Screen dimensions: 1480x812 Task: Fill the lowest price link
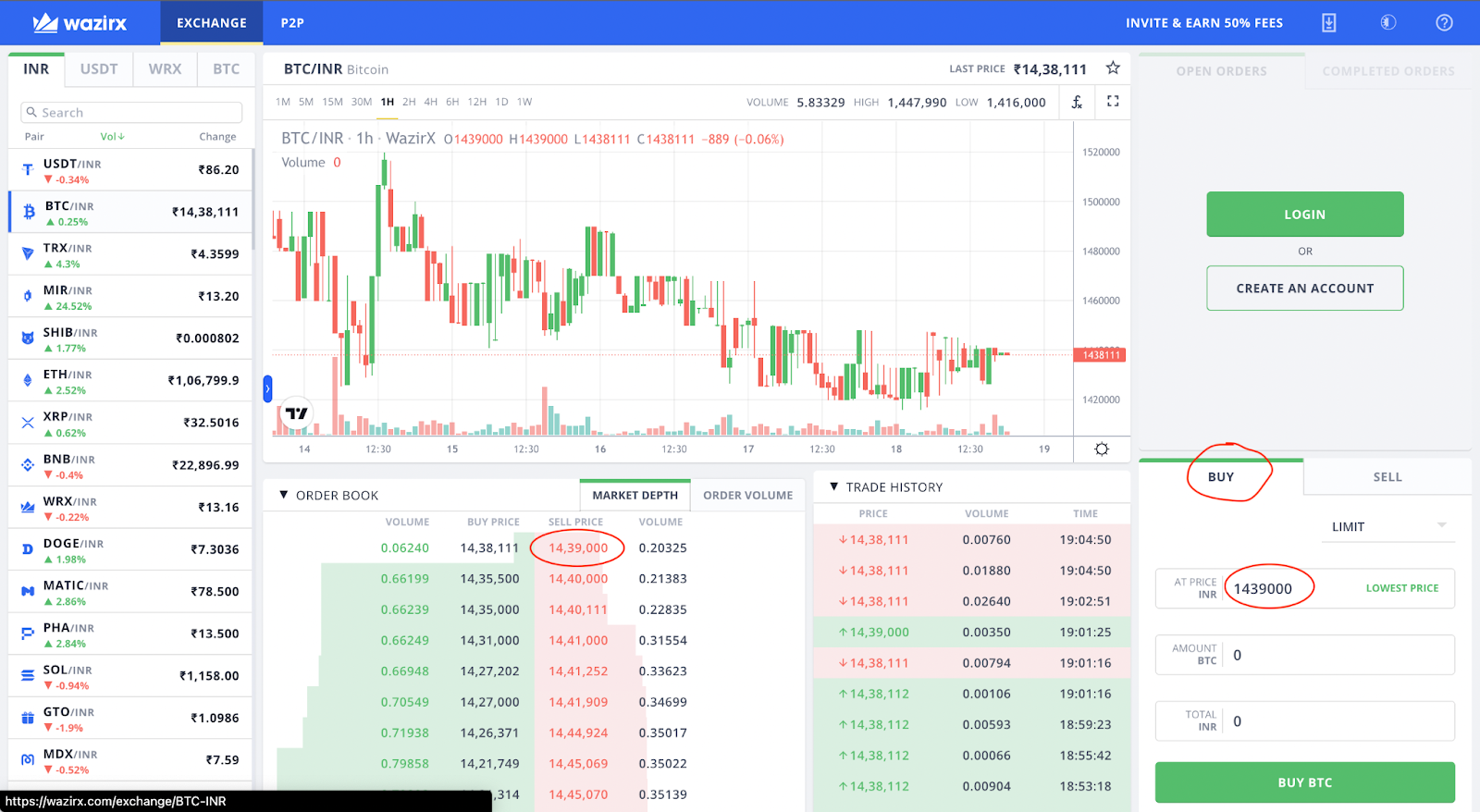point(1402,588)
